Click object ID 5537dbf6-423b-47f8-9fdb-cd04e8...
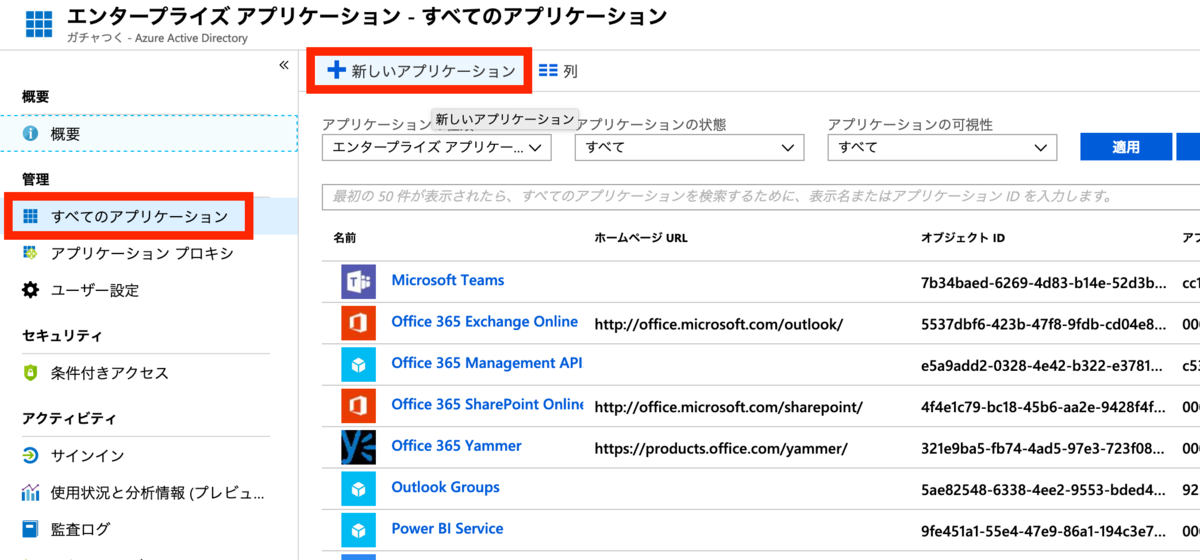Viewport: 1200px width, 560px height. click(x=1043, y=325)
